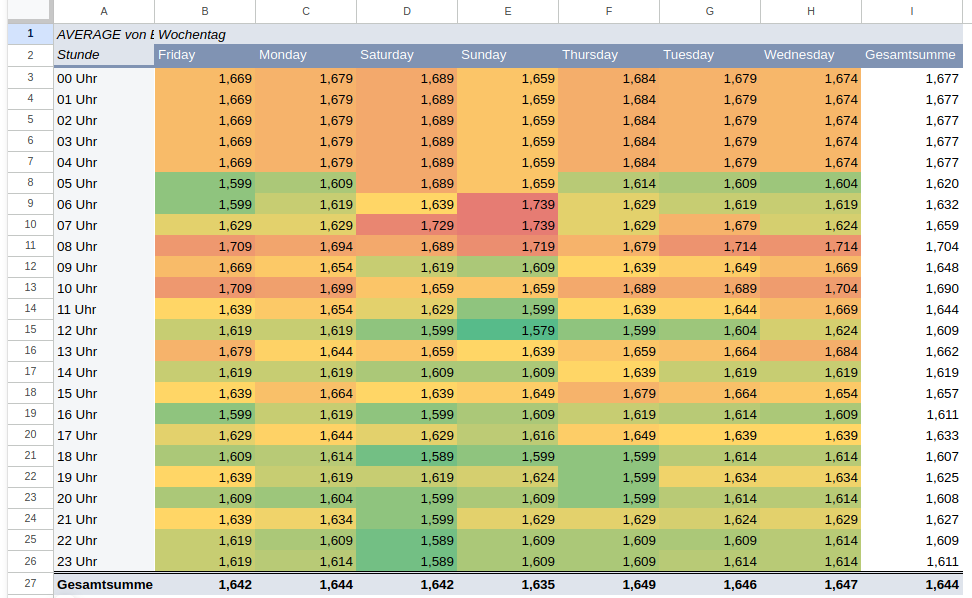Select the column B header

[x=205, y=11]
